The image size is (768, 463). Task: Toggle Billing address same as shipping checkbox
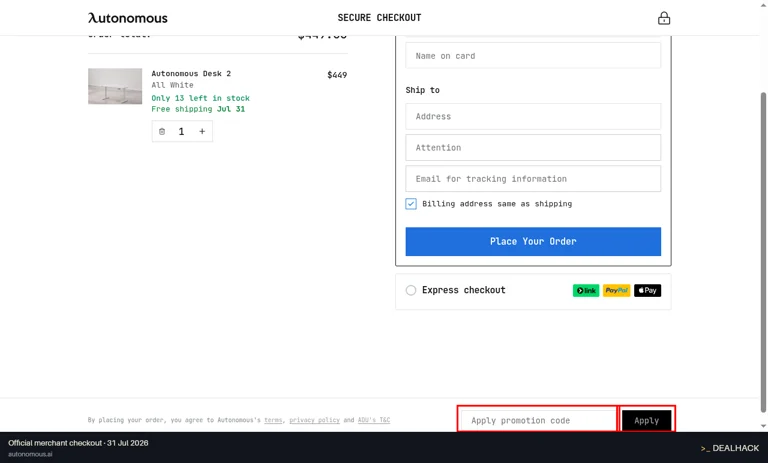[x=411, y=204]
